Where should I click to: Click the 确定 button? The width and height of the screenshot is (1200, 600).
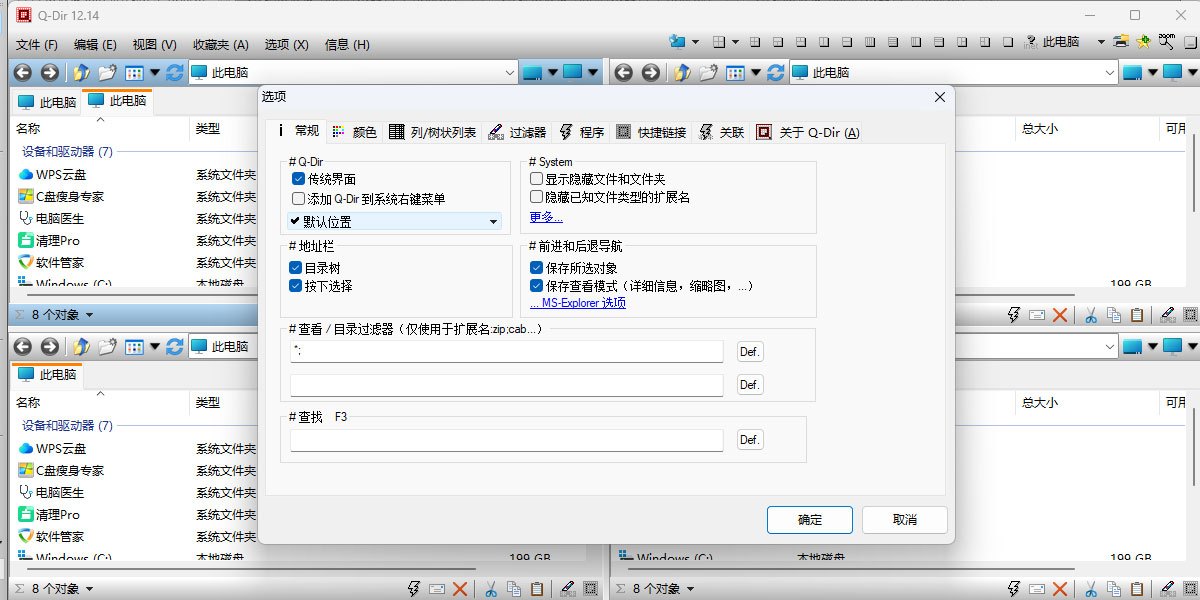(x=809, y=520)
